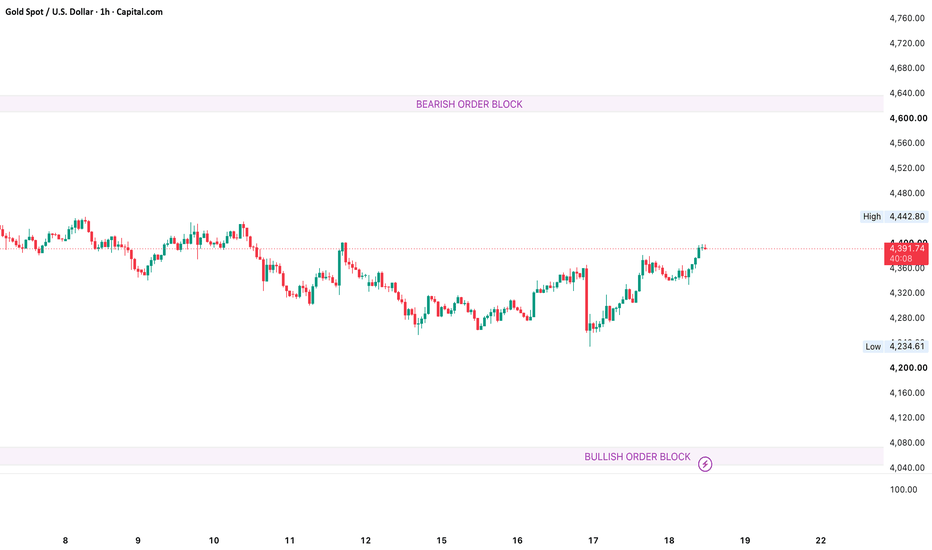The image size is (932, 550).
Task: Click the date 17 on time axis
Action: [x=593, y=540]
